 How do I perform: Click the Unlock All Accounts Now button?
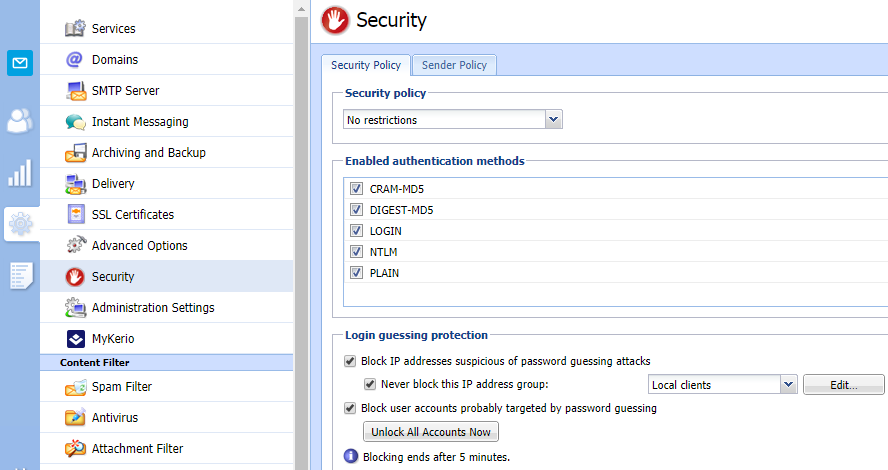pyautogui.click(x=430, y=432)
